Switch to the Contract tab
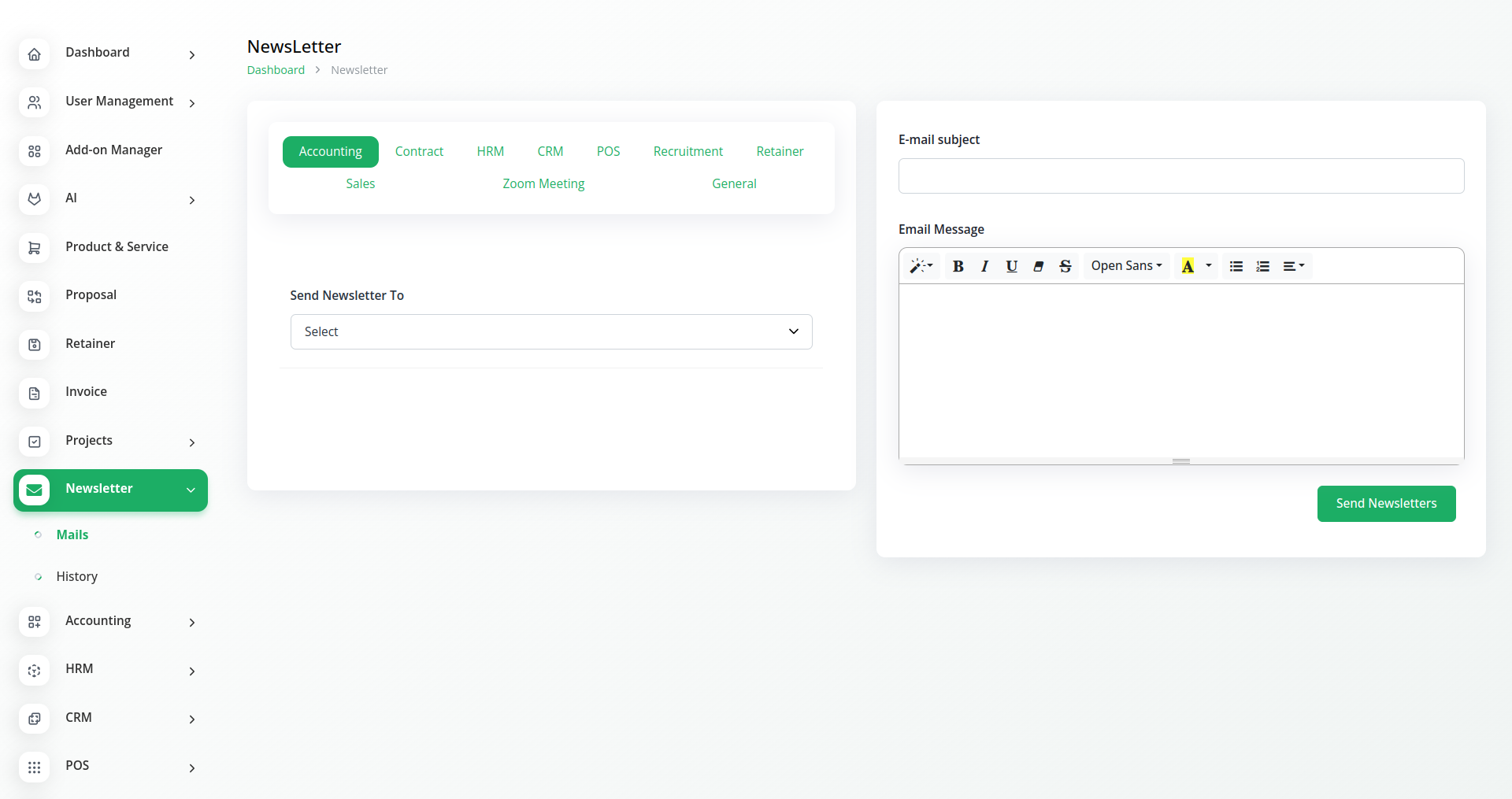1512x799 pixels. click(419, 151)
